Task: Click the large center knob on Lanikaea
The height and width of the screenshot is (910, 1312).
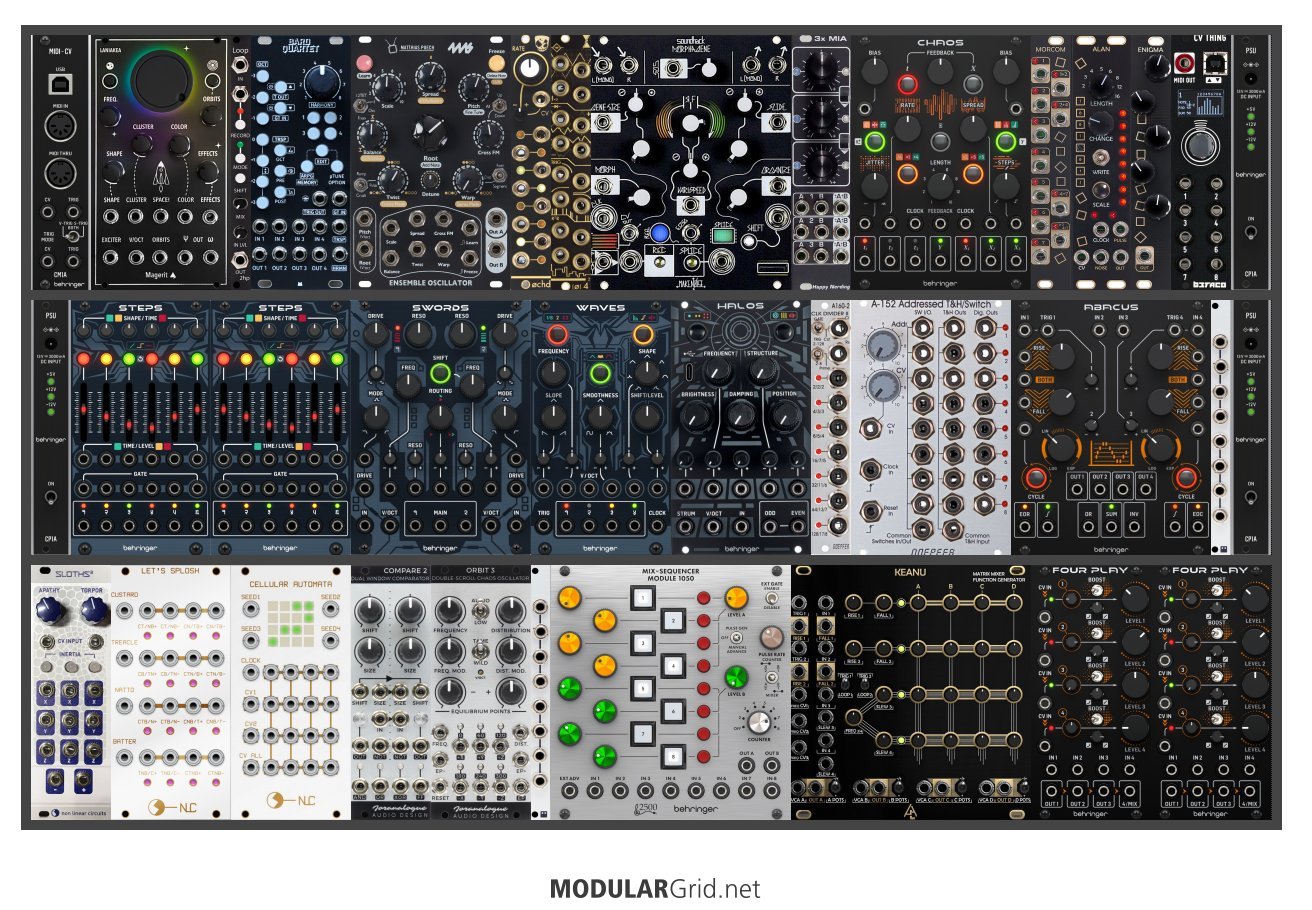Action: click(160, 80)
